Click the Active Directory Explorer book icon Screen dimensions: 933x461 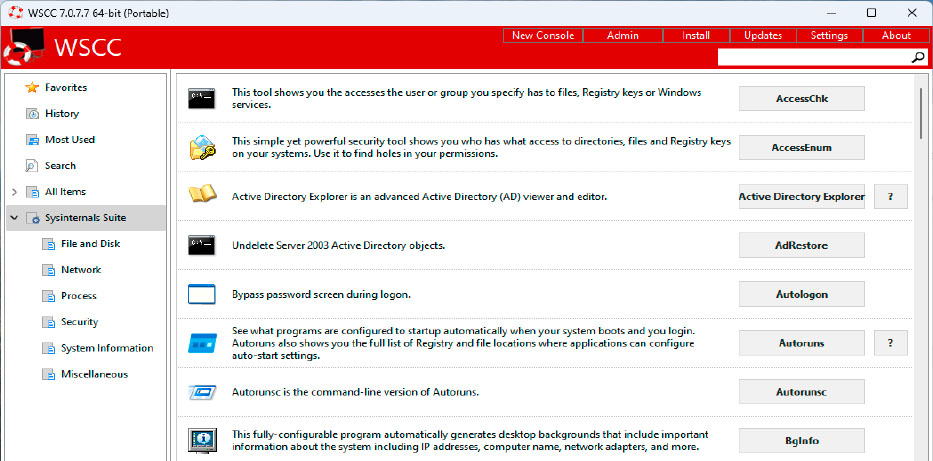[x=200, y=195]
